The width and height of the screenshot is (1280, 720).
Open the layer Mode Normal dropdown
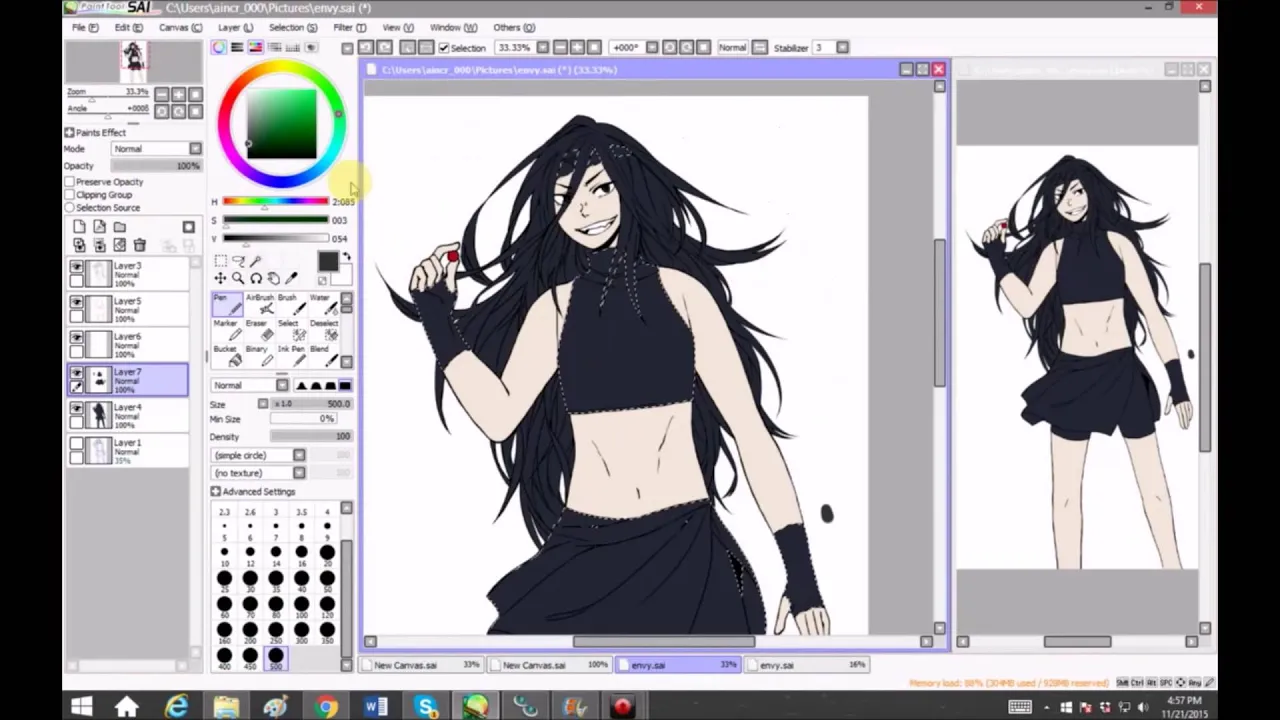[155, 149]
